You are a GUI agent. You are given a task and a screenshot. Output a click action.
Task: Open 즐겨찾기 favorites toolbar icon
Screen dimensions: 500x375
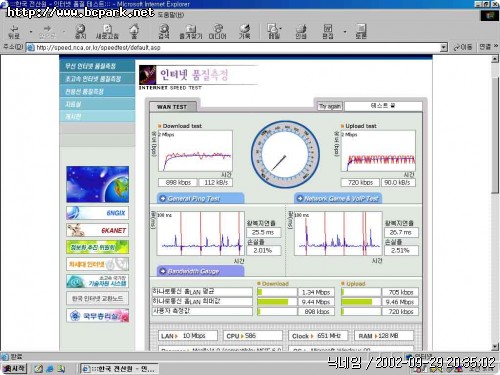coord(191,32)
